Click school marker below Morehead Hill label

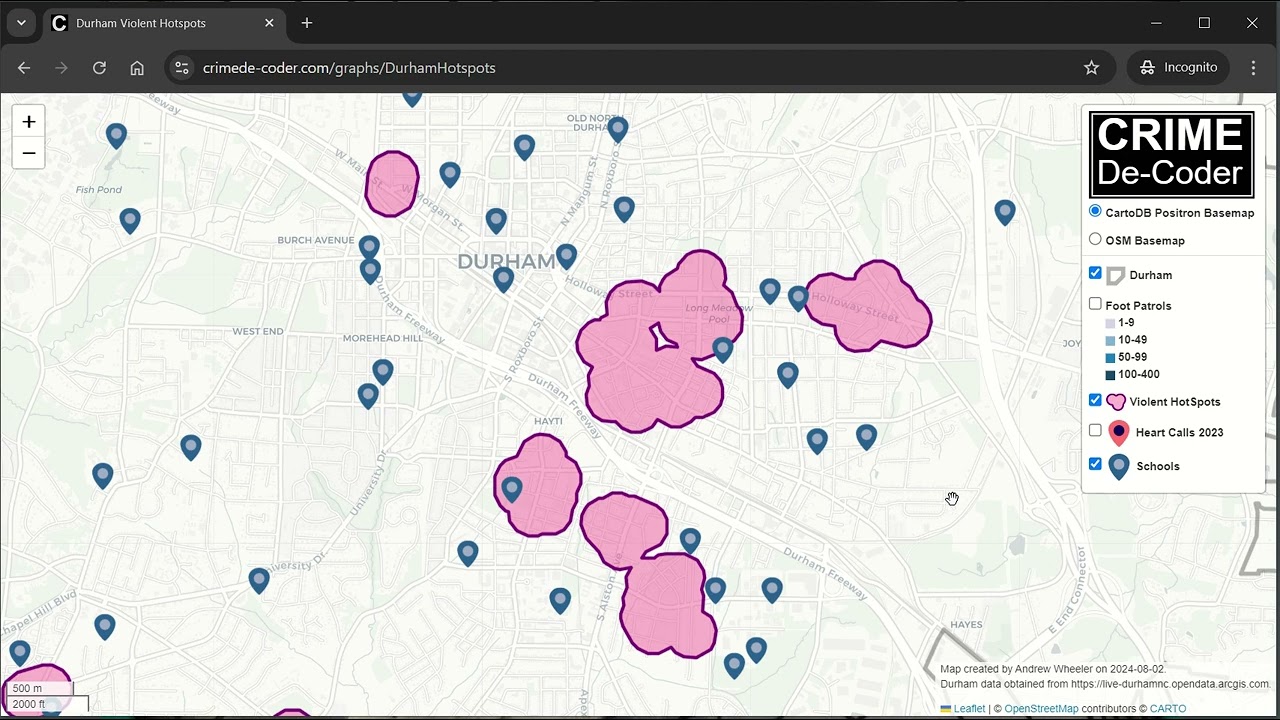pos(382,372)
